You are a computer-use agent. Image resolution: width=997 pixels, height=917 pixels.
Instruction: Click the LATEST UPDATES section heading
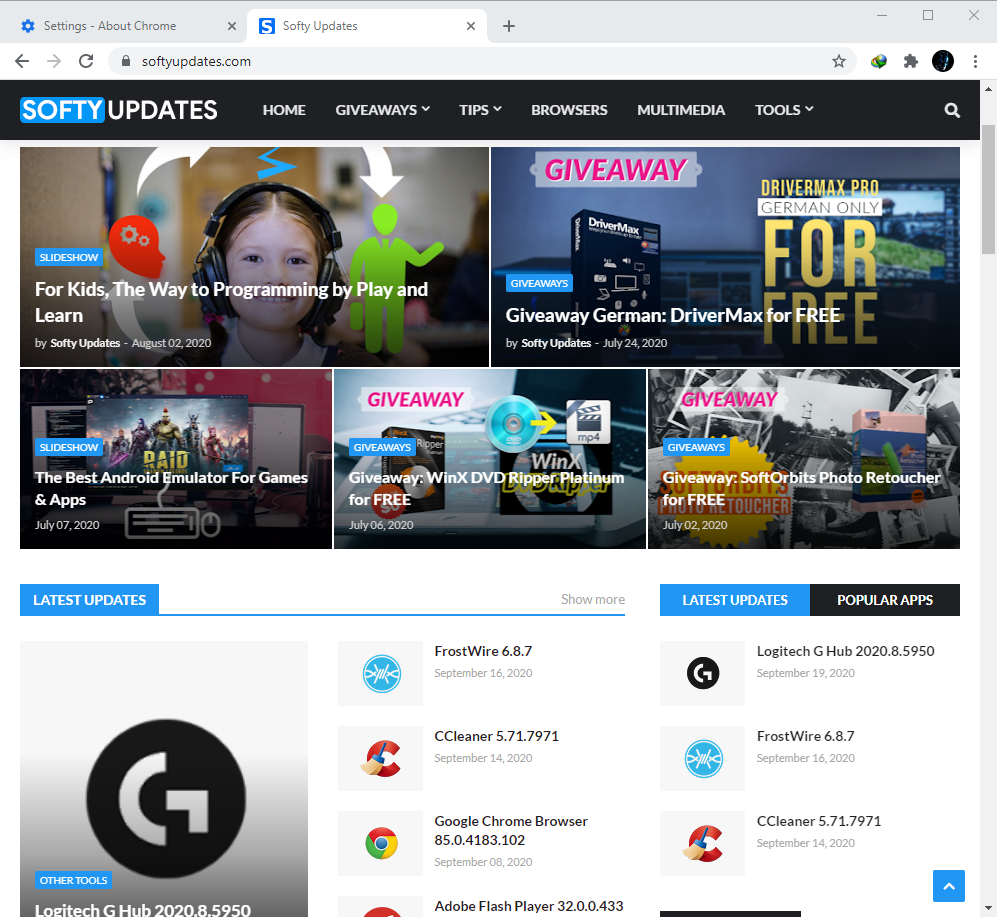[x=90, y=600]
